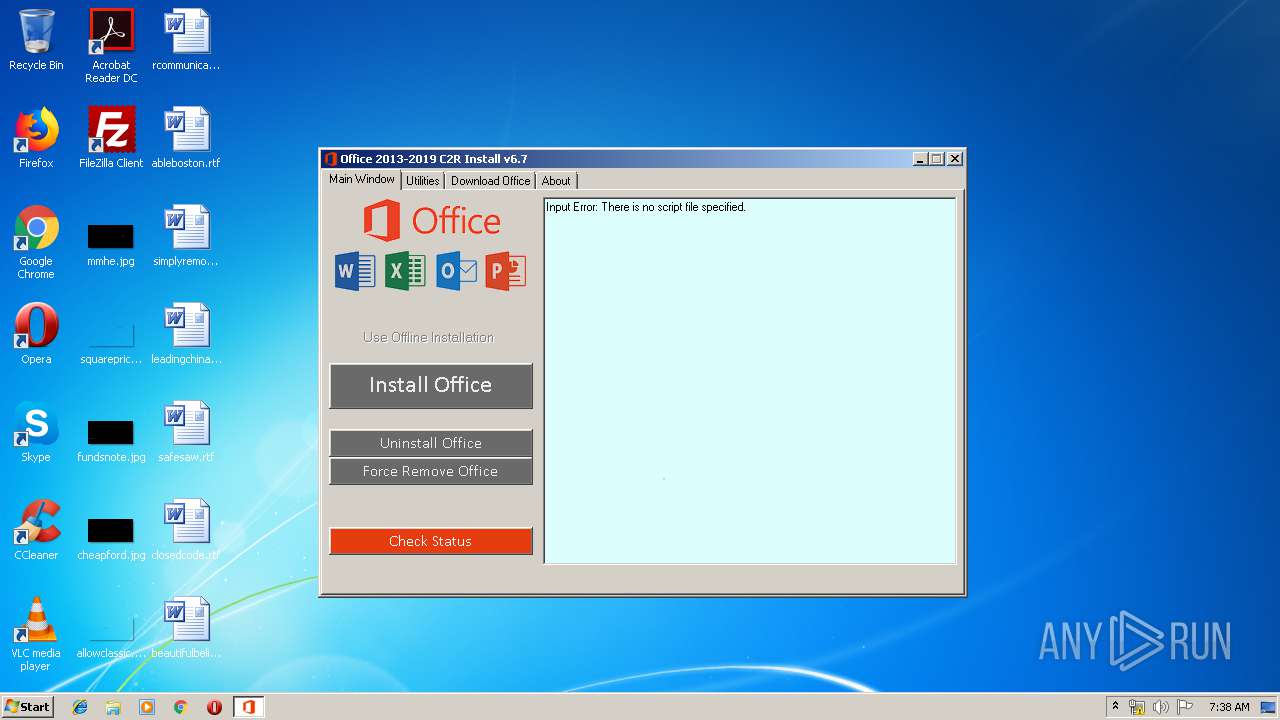Select leadingchina document icon
Image resolution: width=1280 pixels, height=720 pixels.
pos(186,334)
